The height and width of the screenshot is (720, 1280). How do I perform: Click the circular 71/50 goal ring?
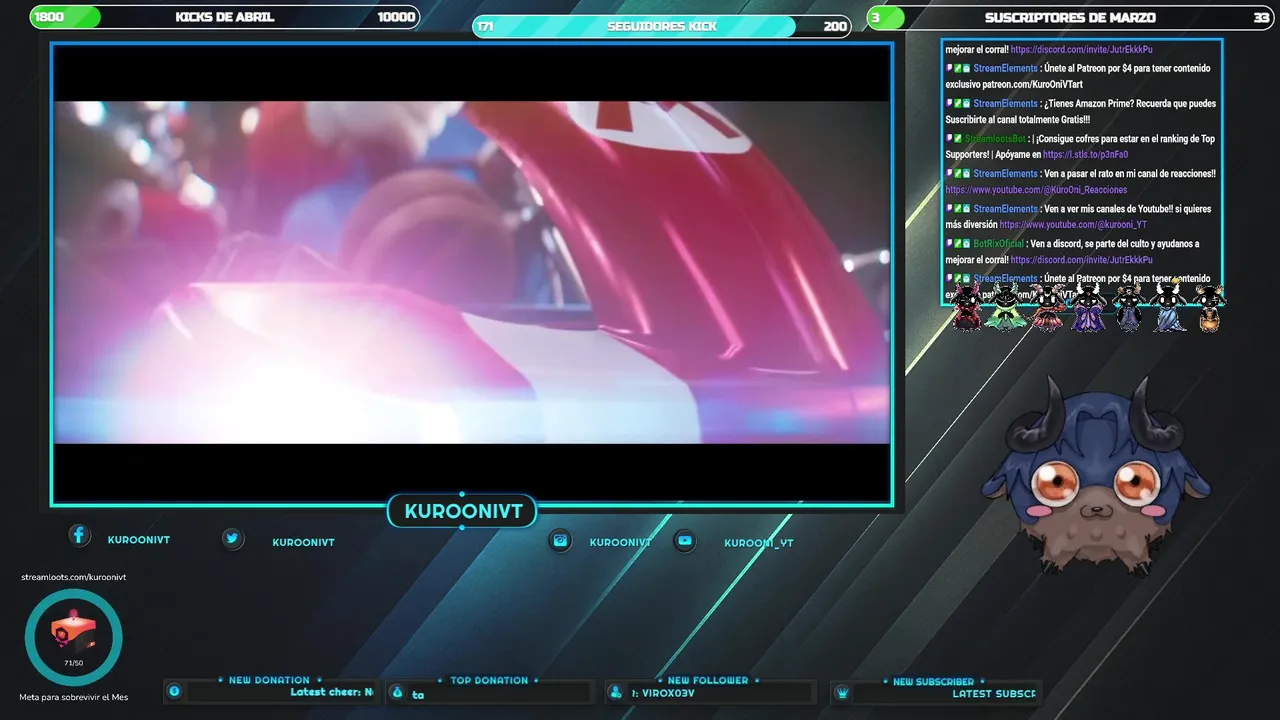coord(73,638)
